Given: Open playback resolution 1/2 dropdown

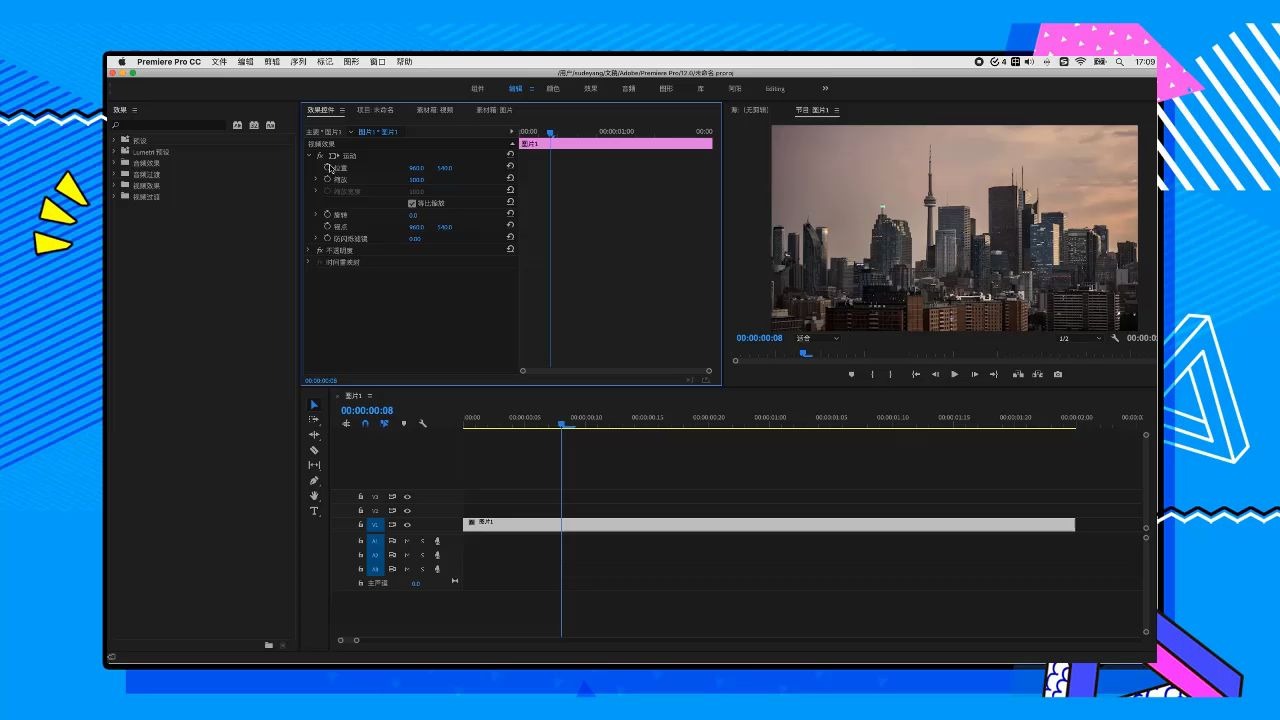Looking at the screenshot, I should pos(1080,338).
